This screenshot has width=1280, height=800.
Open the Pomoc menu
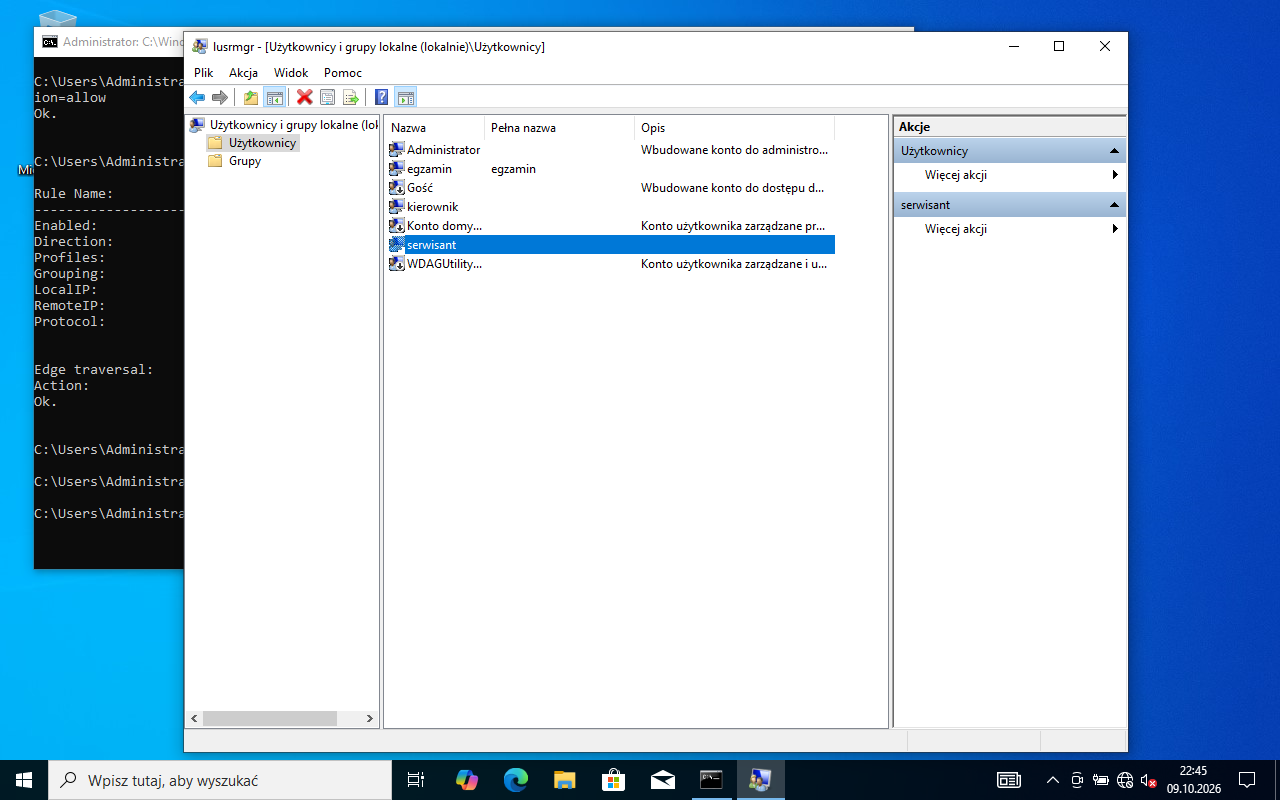click(x=343, y=73)
